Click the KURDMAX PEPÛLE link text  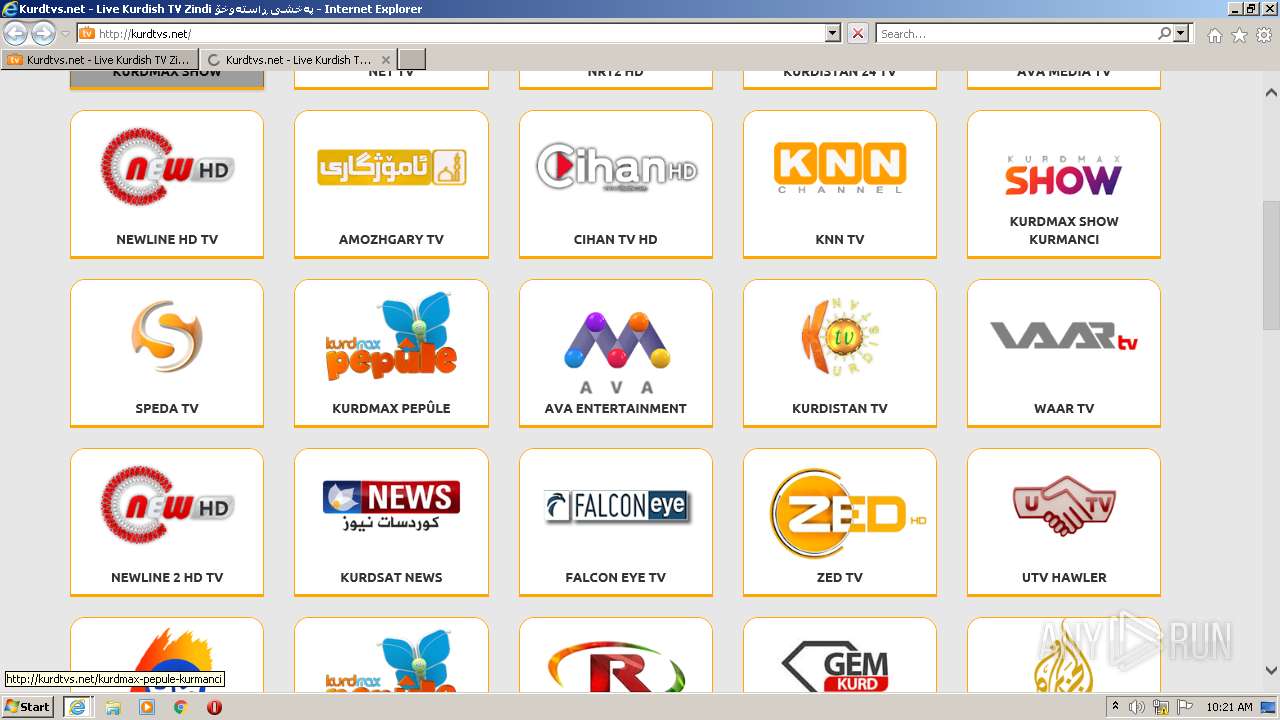pos(391,408)
